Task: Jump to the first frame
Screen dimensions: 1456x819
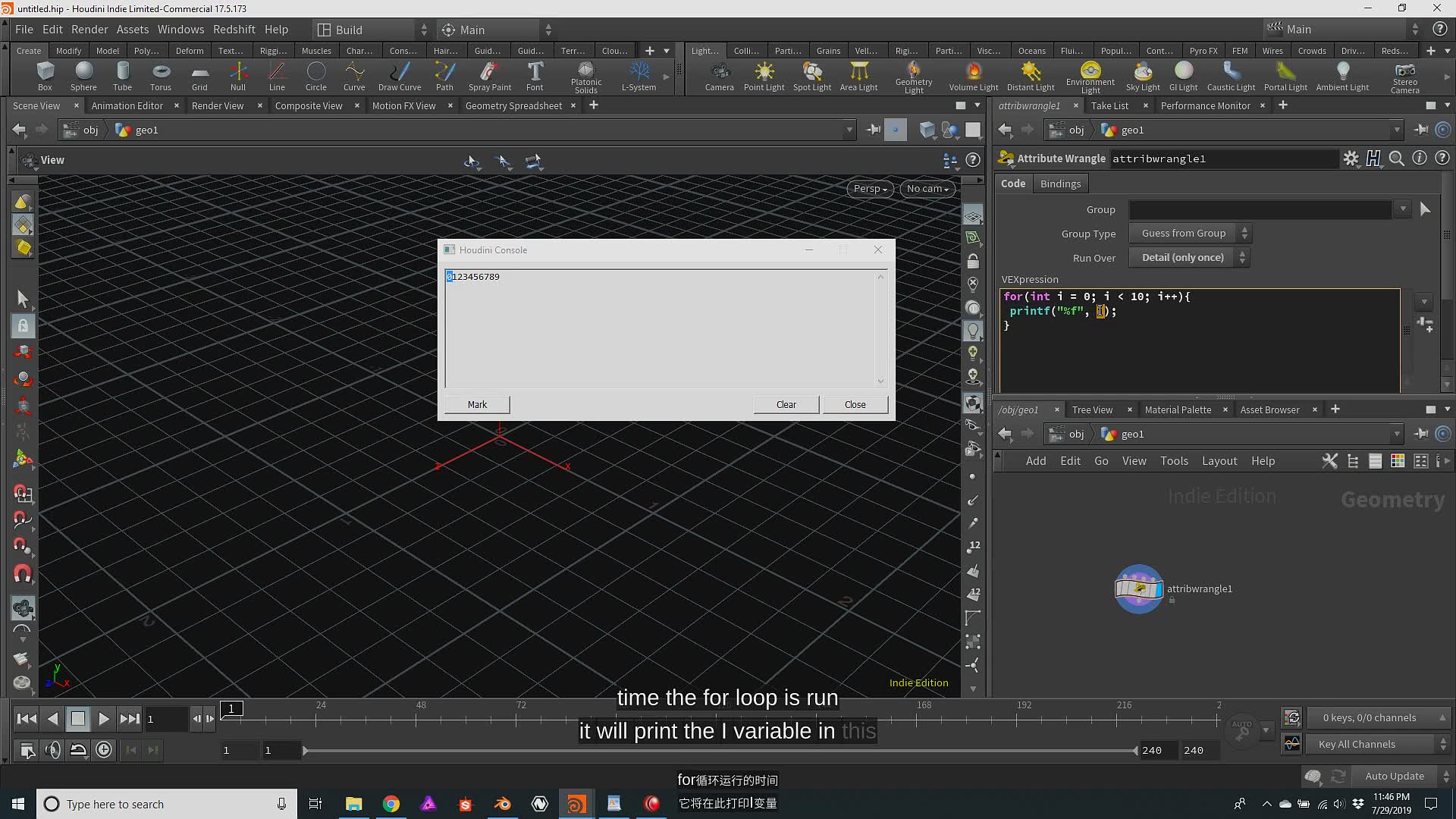Action: (x=27, y=719)
